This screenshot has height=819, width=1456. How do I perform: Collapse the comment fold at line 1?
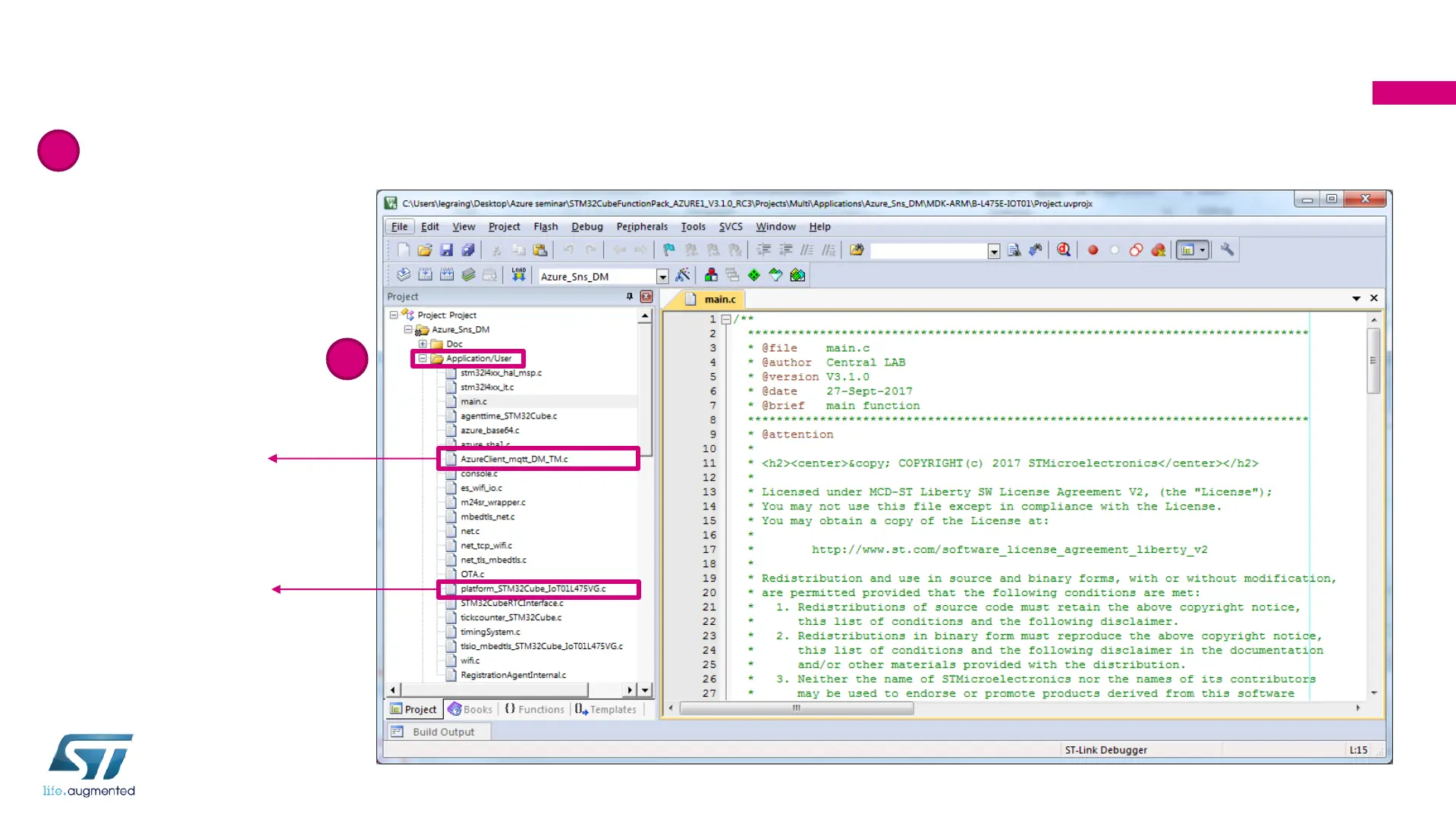click(726, 319)
